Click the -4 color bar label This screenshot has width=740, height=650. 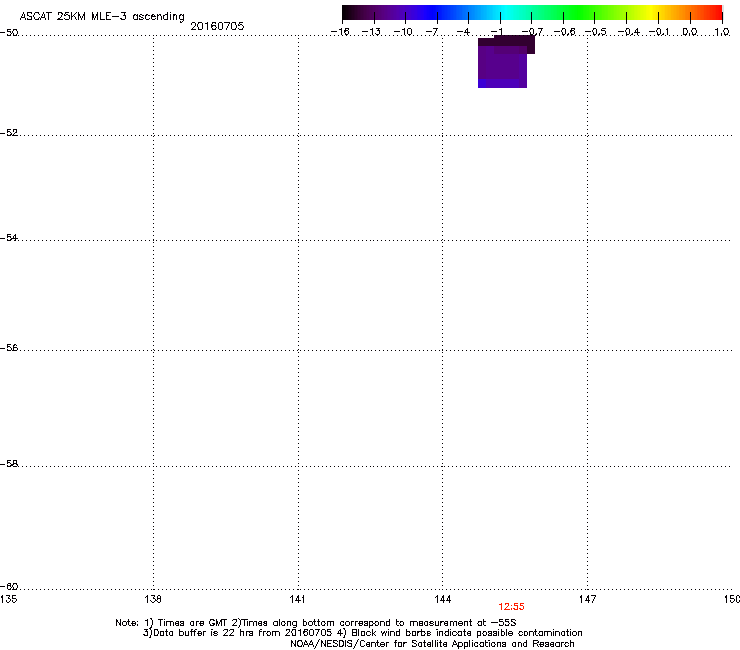[463, 32]
